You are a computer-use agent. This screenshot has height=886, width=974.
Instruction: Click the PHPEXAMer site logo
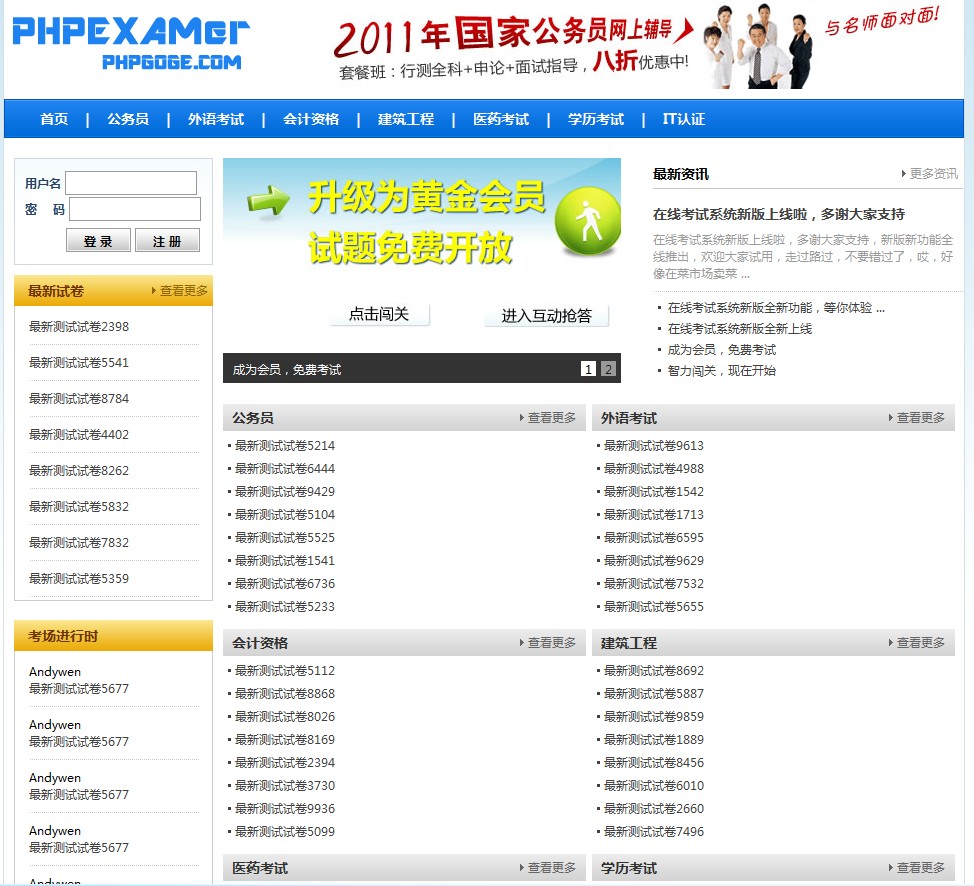tap(130, 43)
